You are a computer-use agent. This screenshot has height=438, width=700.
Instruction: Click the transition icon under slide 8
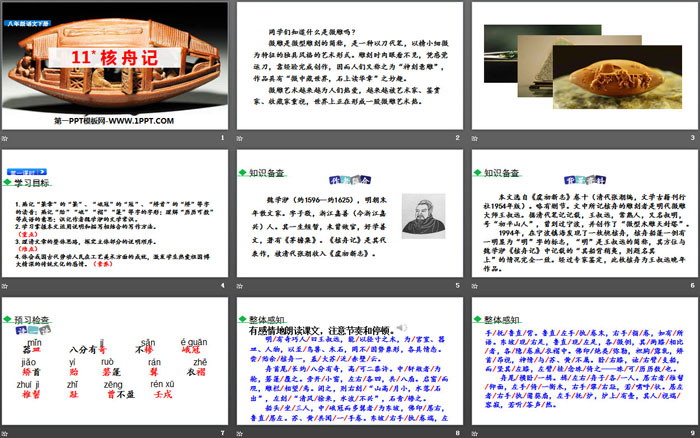241,430
